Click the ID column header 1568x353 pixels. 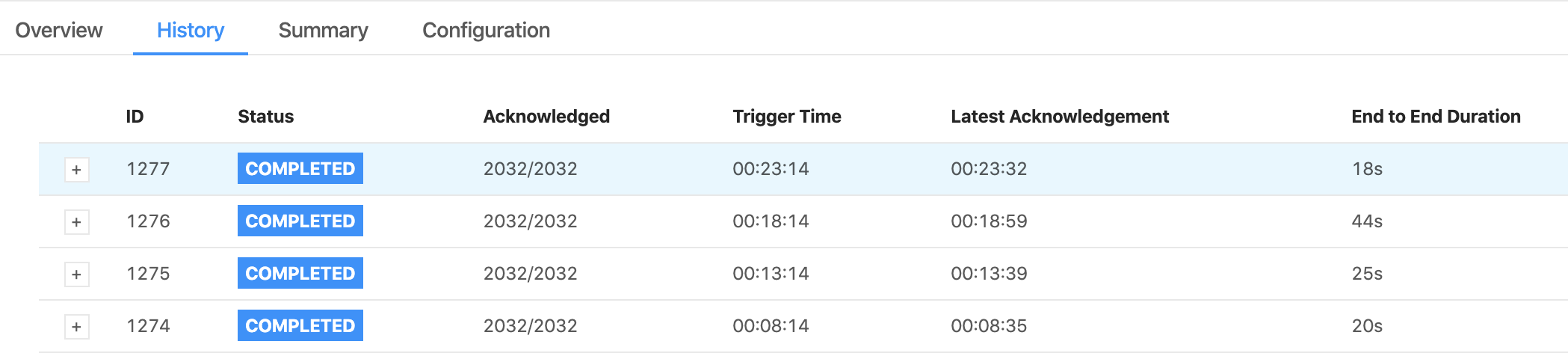pyautogui.click(x=135, y=117)
